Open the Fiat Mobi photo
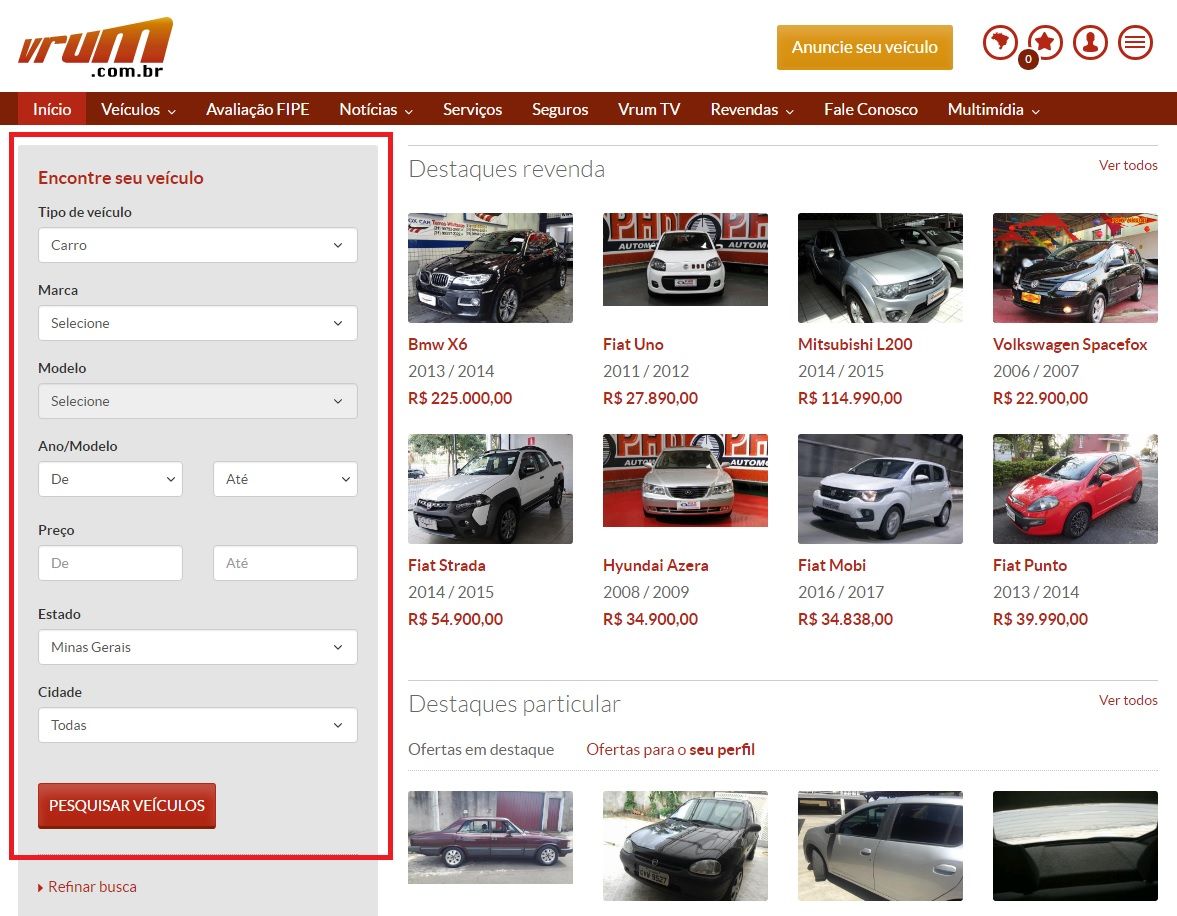The image size is (1177, 916). click(880, 489)
